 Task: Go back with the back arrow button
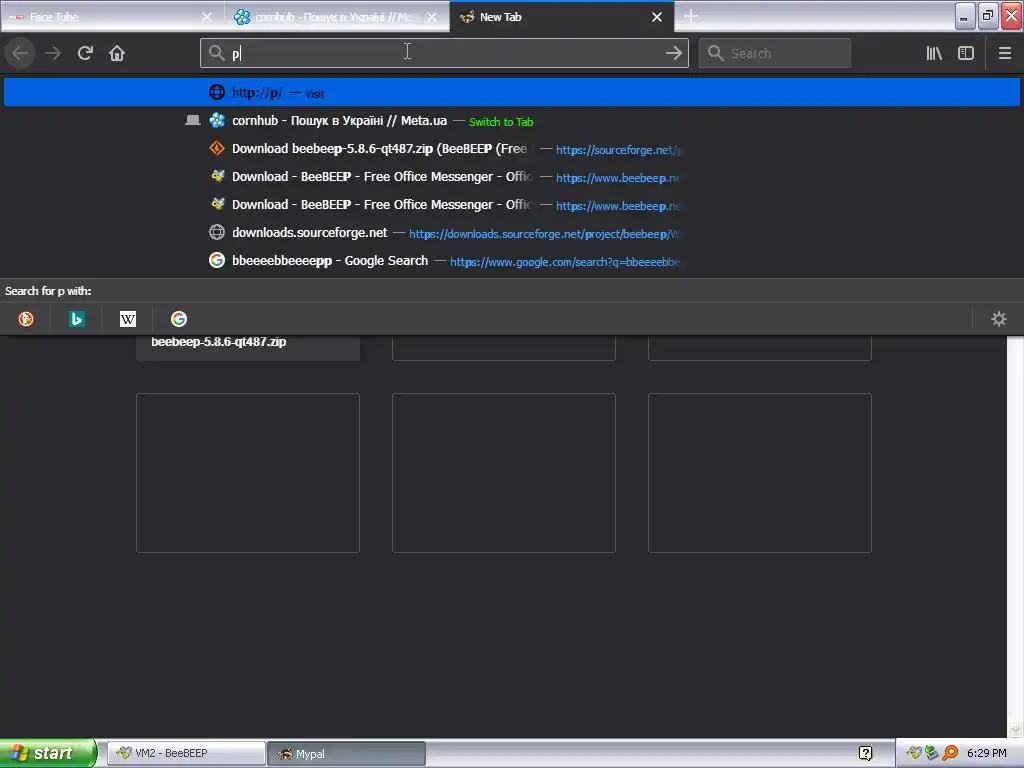(x=20, y=53)
